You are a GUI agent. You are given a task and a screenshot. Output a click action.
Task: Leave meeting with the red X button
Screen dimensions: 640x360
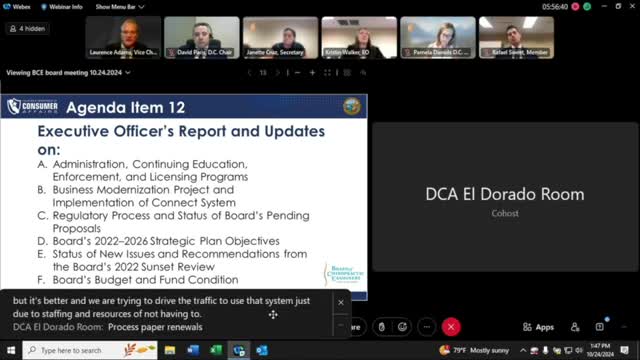pos(451,327)
